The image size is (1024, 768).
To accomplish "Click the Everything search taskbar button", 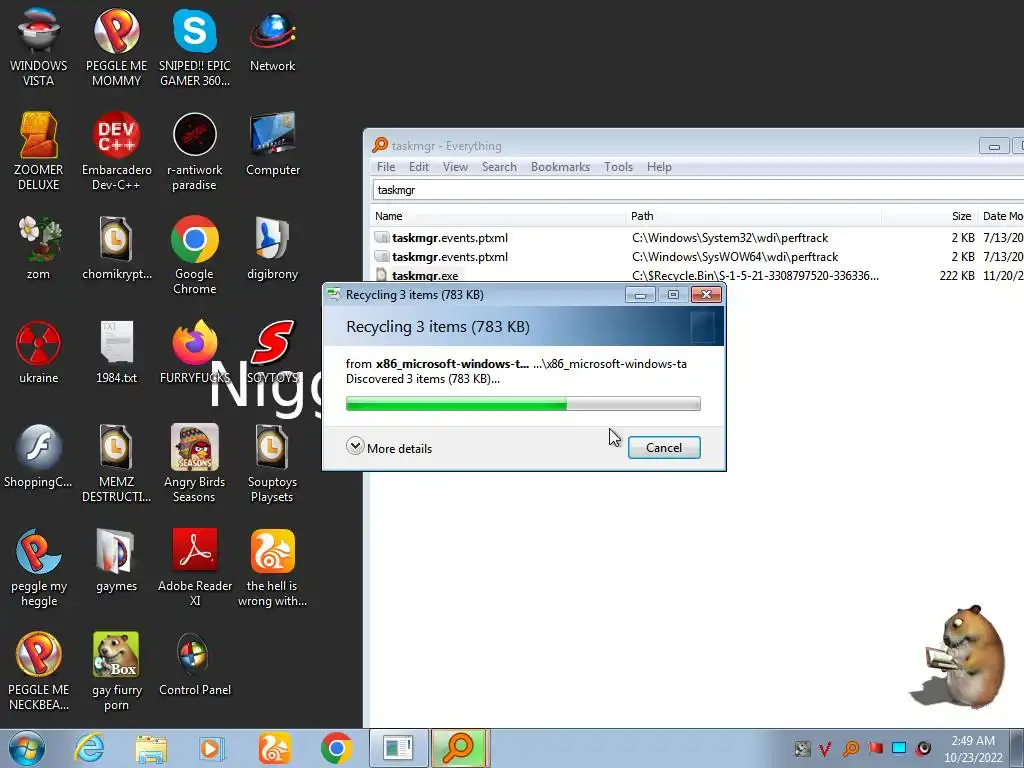I will click(460, 748).
